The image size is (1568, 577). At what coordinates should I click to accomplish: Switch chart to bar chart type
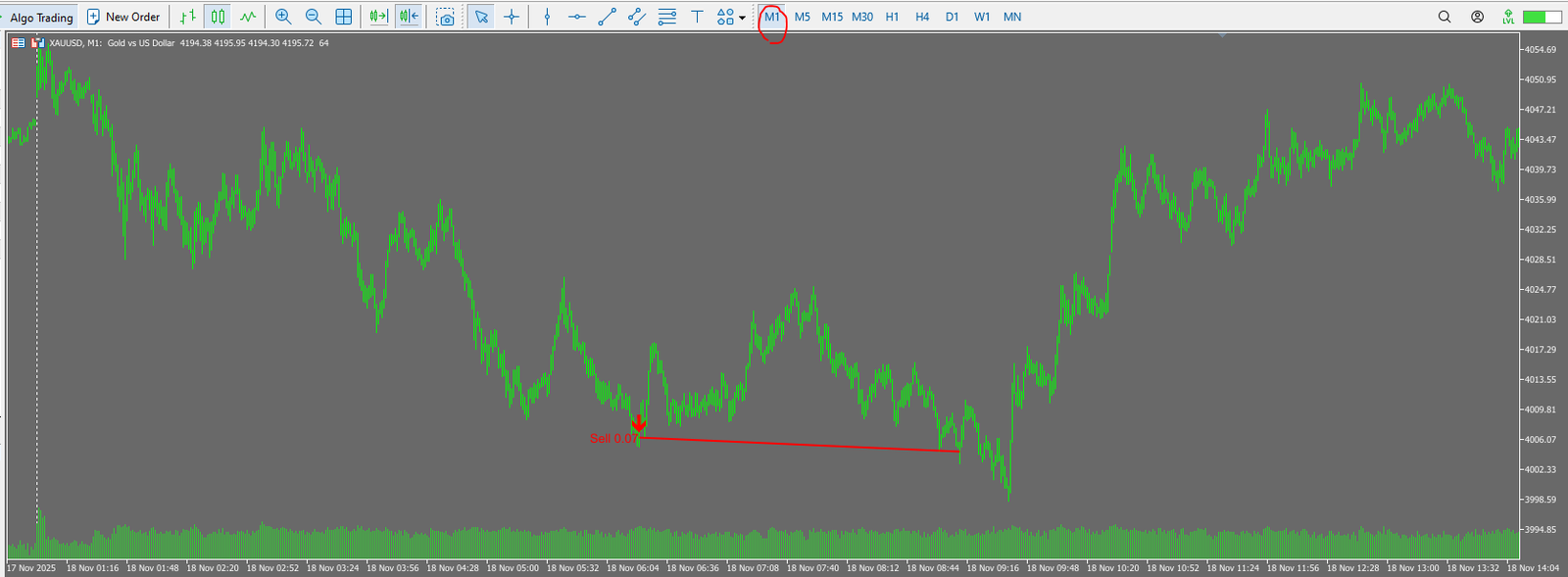coord(188,17)
